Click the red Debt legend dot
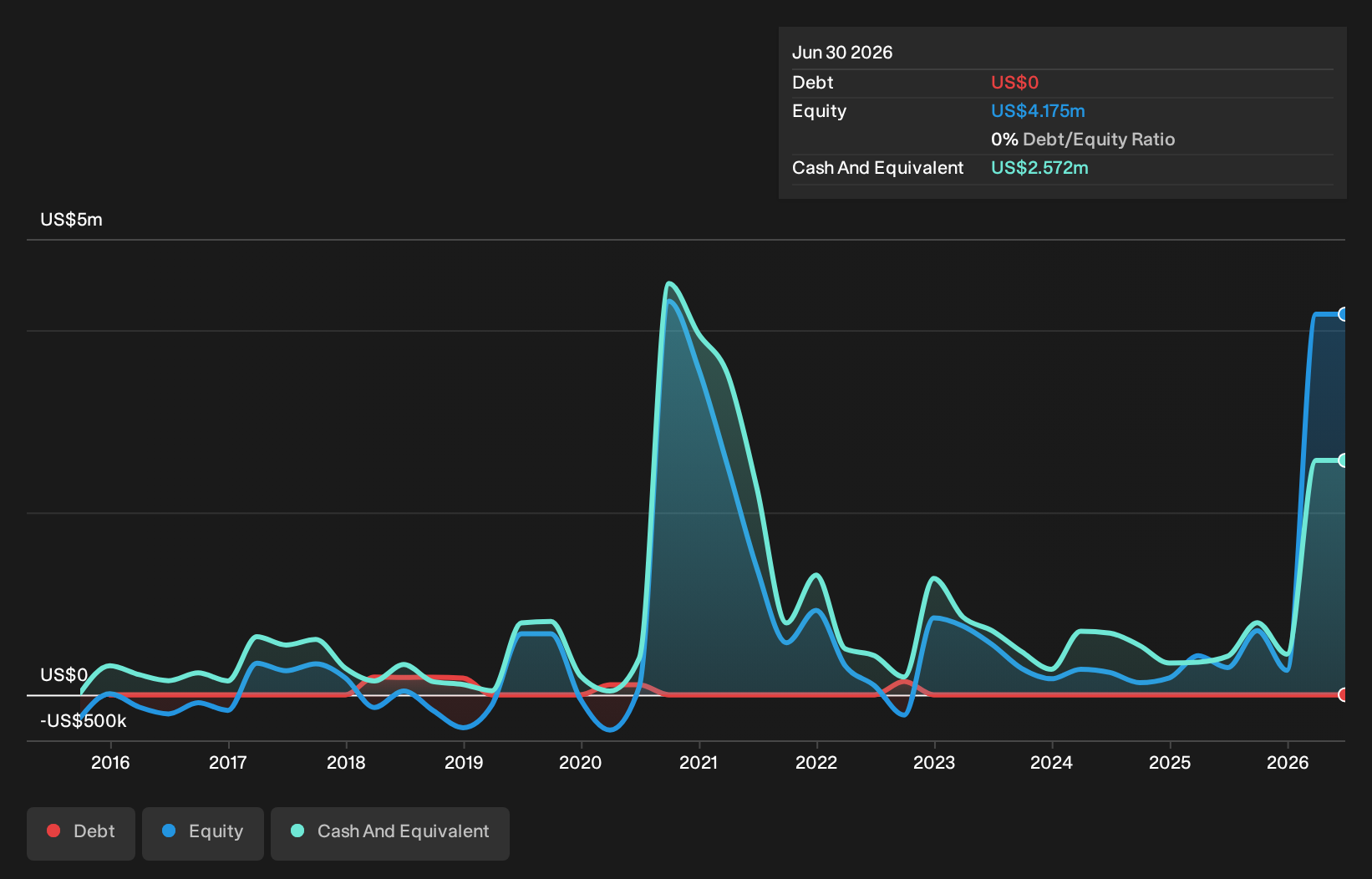This screenshot has width=1372, height=879. point(53,831)
